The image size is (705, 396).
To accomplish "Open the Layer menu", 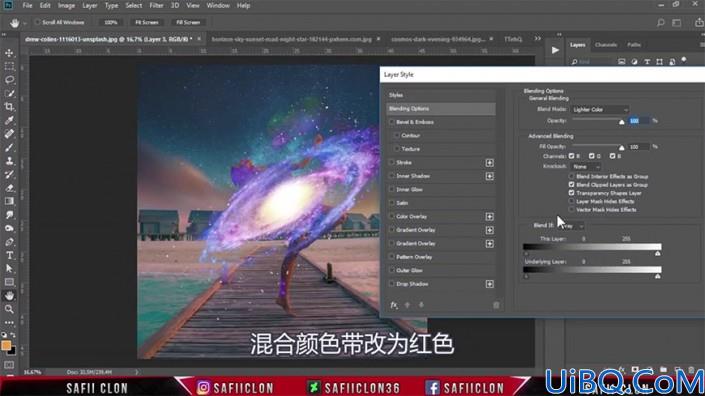I will tap(90, 6).
